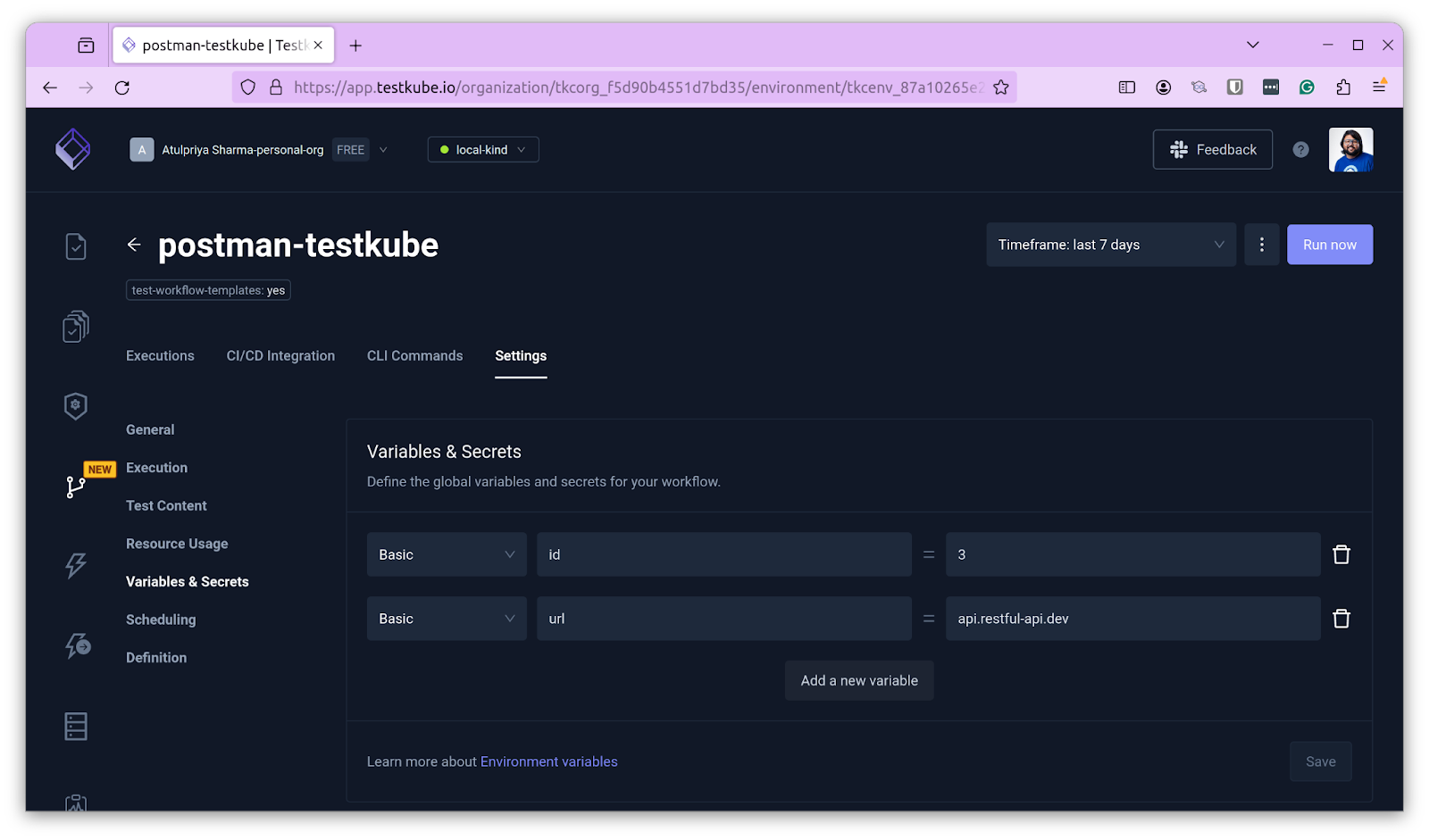The image size is (1429, 840).
Task: Open the shield settings icon in the sidebar
Action: pyautogui.click(x=76, y=406)
